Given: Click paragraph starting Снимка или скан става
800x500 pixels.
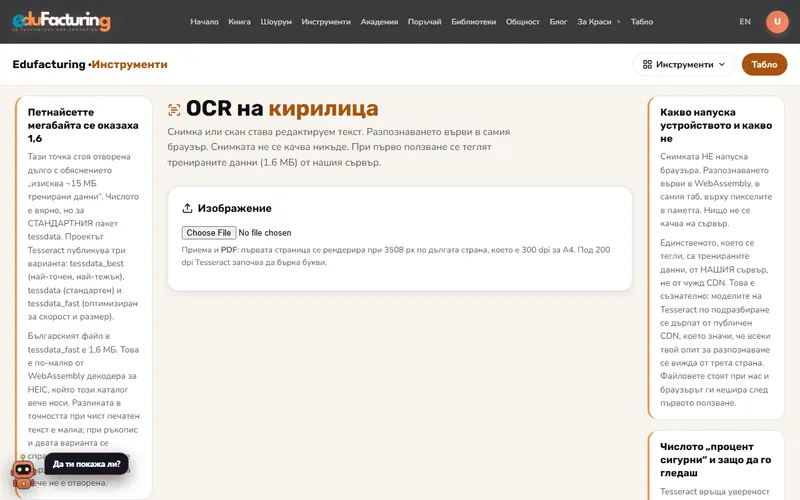Looking at the screenshot, I should [x=339, y=147].
